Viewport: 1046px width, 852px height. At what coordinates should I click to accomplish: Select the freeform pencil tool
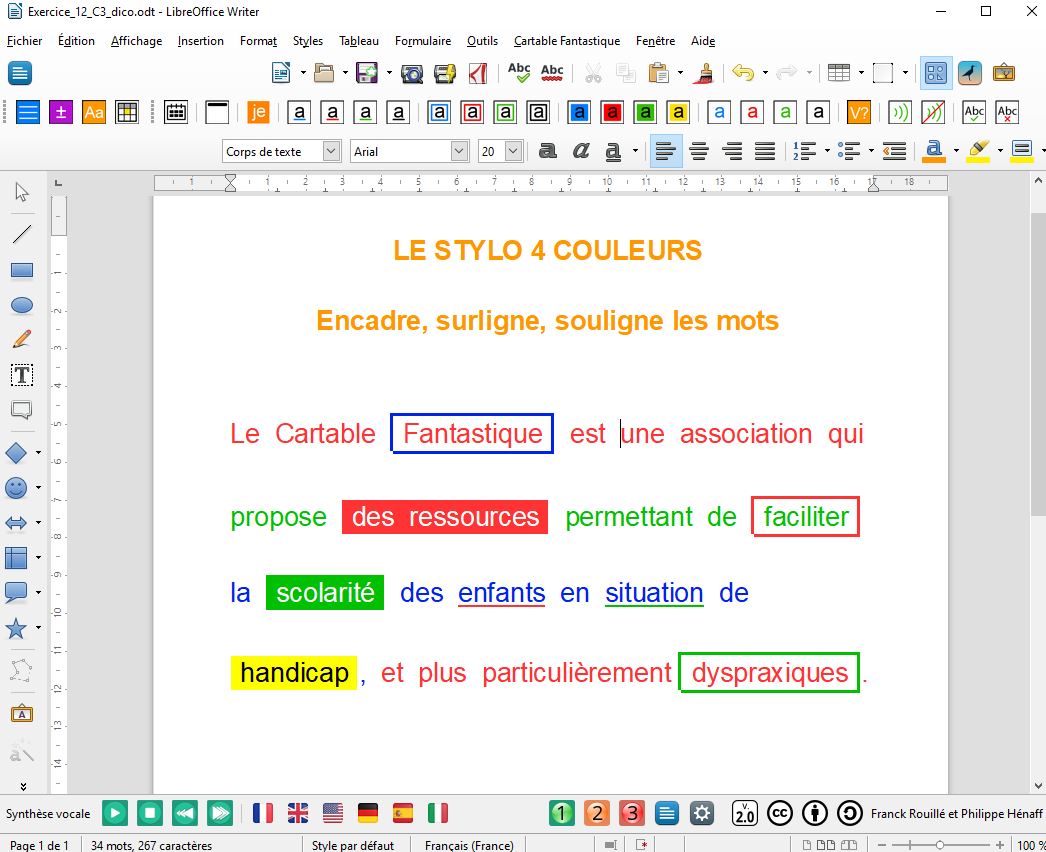click(x=21, y=340)
